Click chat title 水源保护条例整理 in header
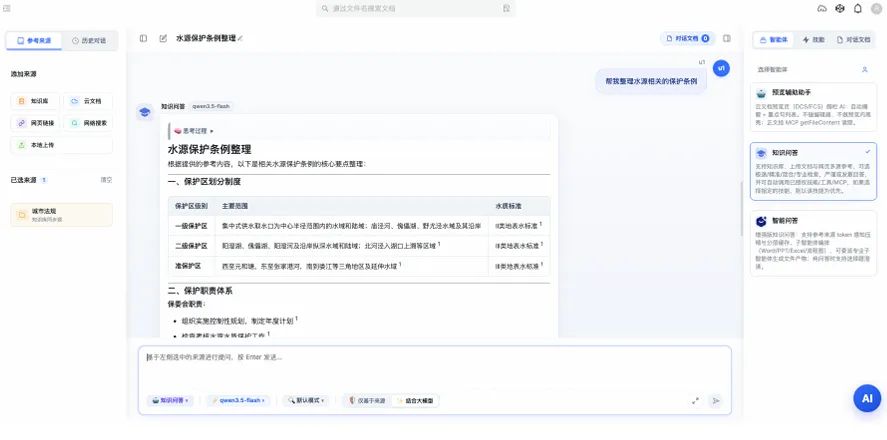The width and height of the screenshot is (887, 440). 205,38
